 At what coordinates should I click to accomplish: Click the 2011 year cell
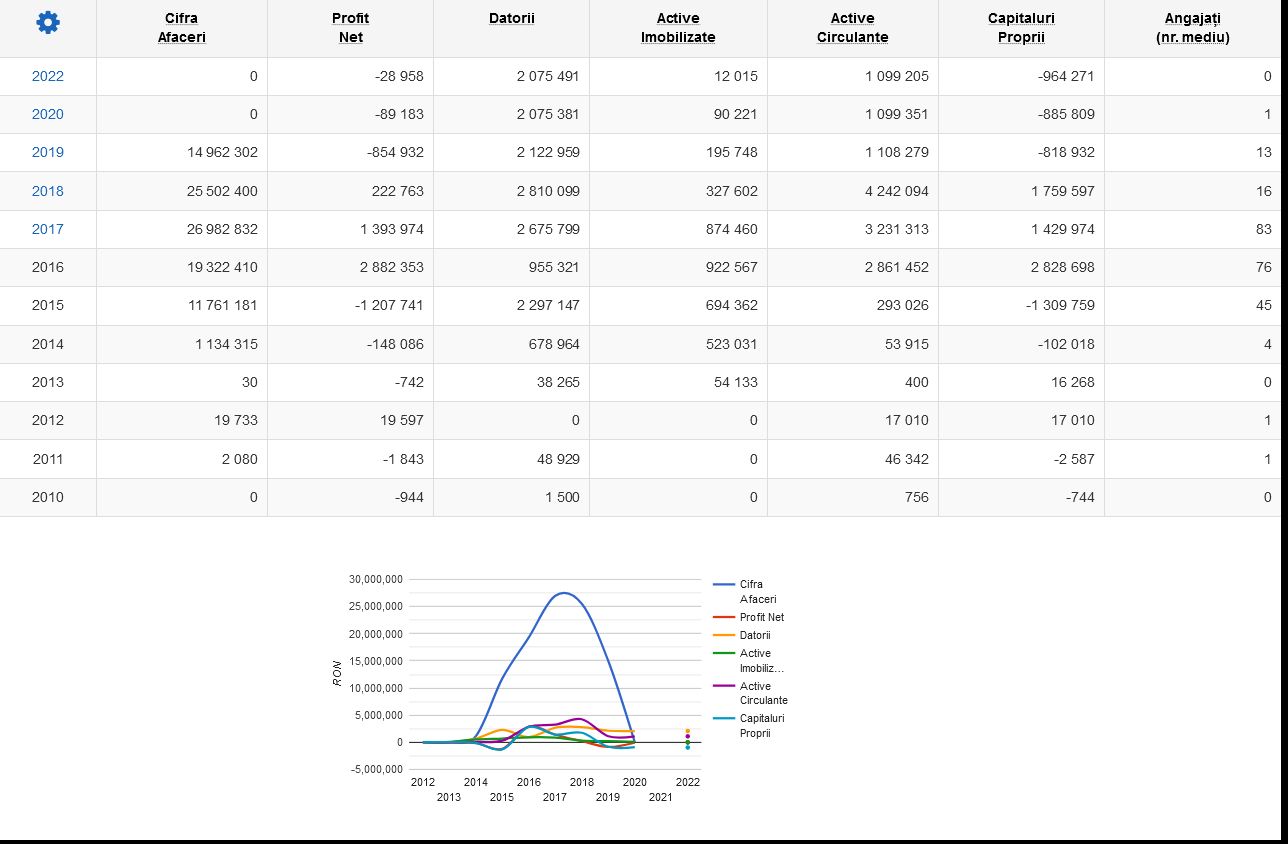pos(47,459)
